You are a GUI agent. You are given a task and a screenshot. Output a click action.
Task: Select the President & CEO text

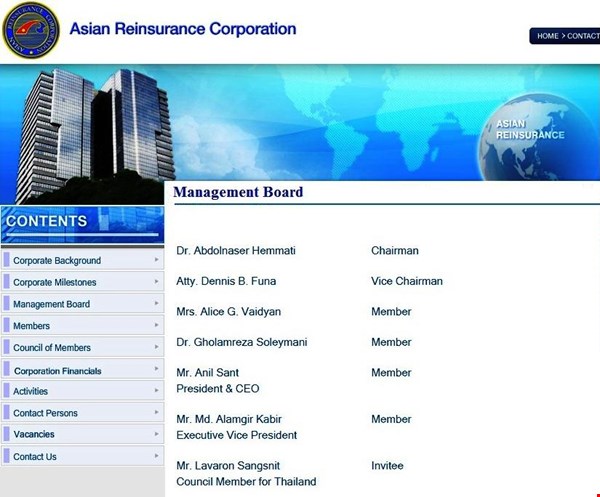click(x=218, y=389)
